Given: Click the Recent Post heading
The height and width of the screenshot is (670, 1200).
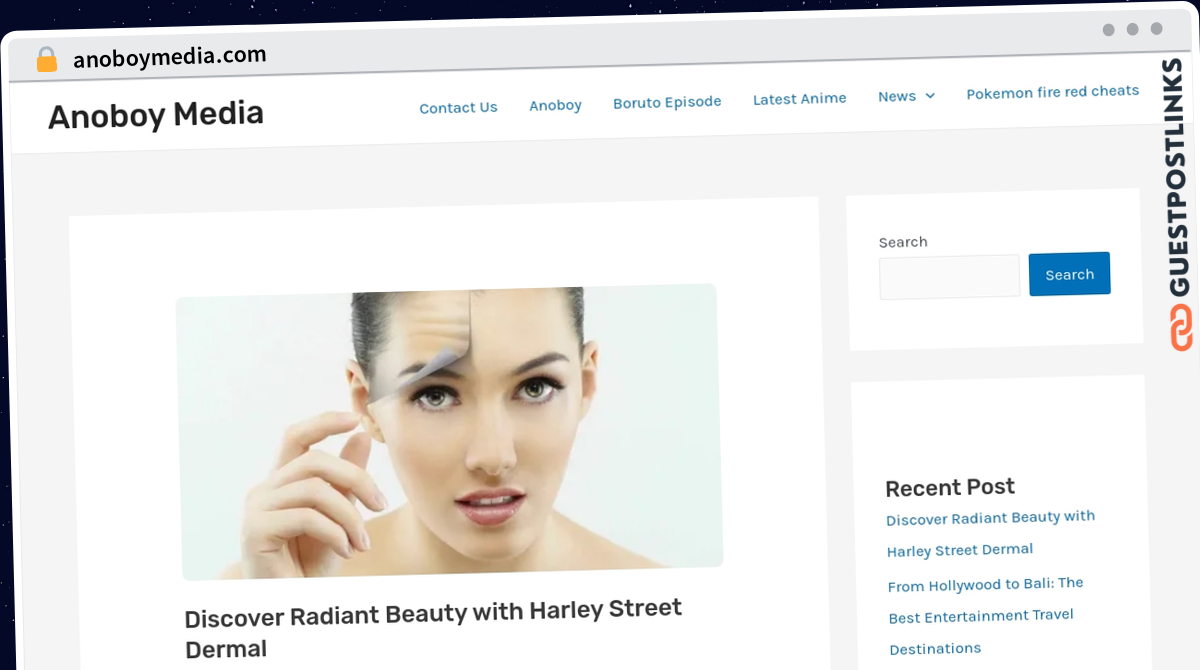Looking at the screenshot, I should 950,487.
